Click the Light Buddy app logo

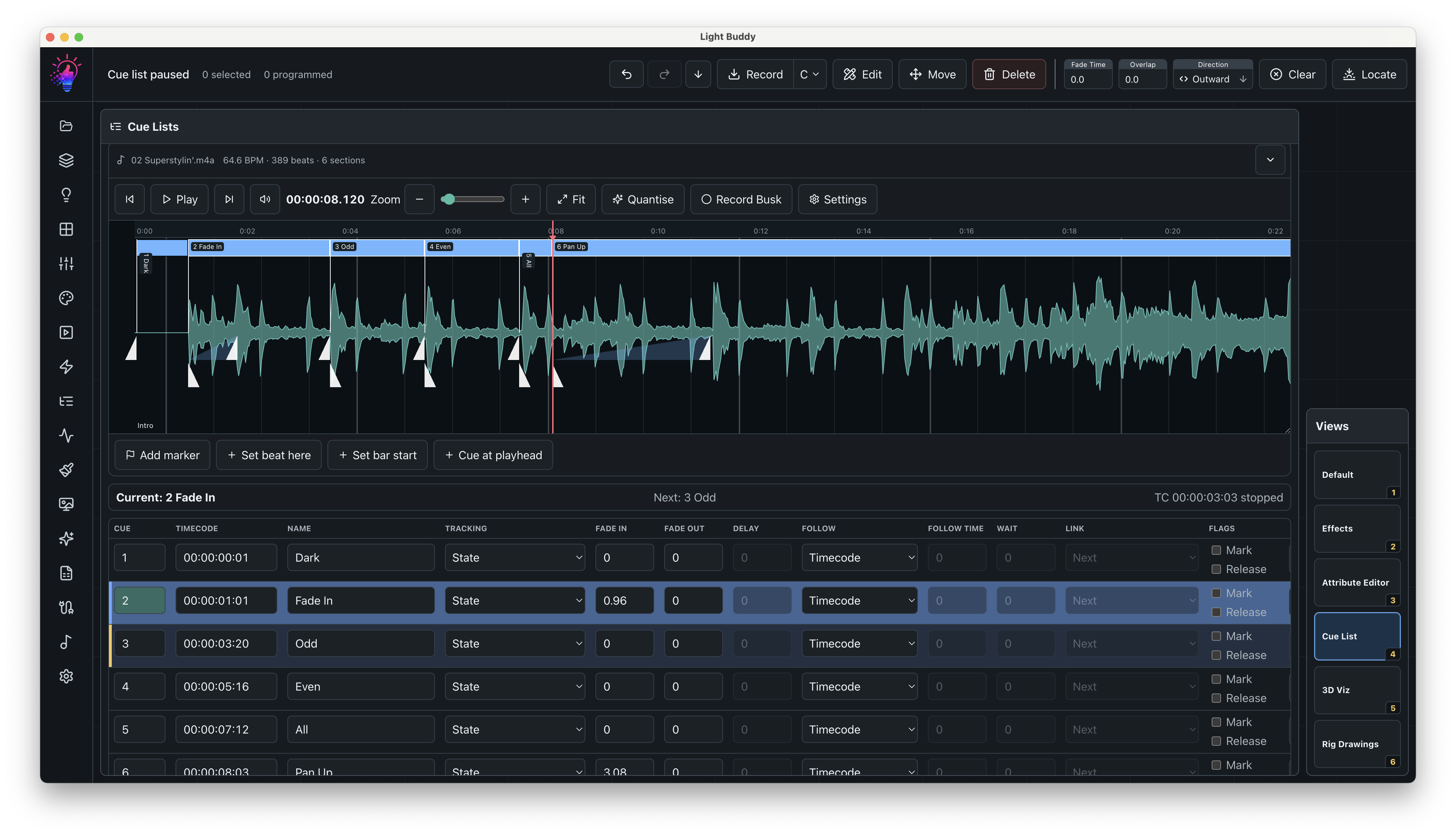click(x=66, y=73)
